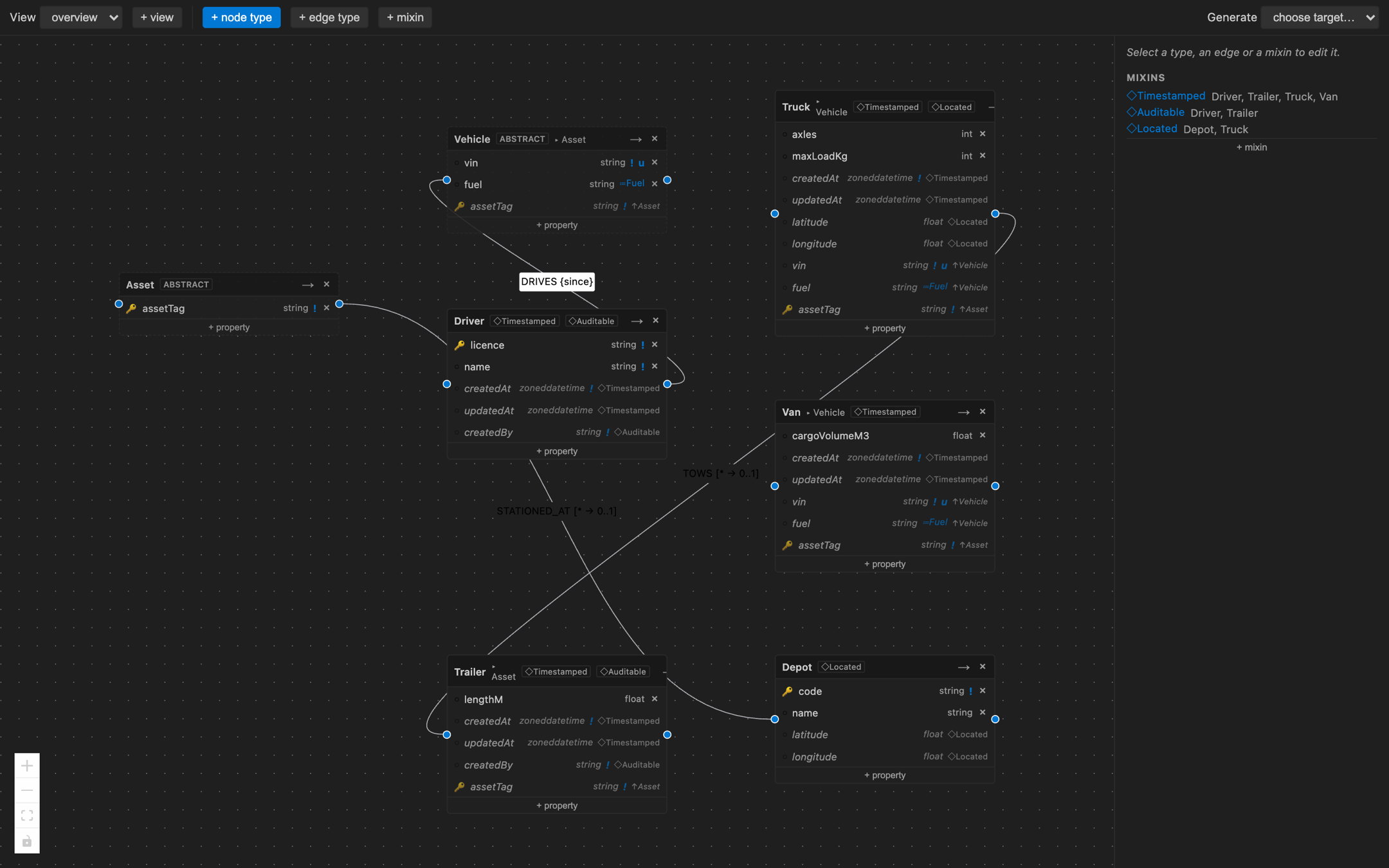
Task: Delete the Driver node type
Action: coord(656,321)
